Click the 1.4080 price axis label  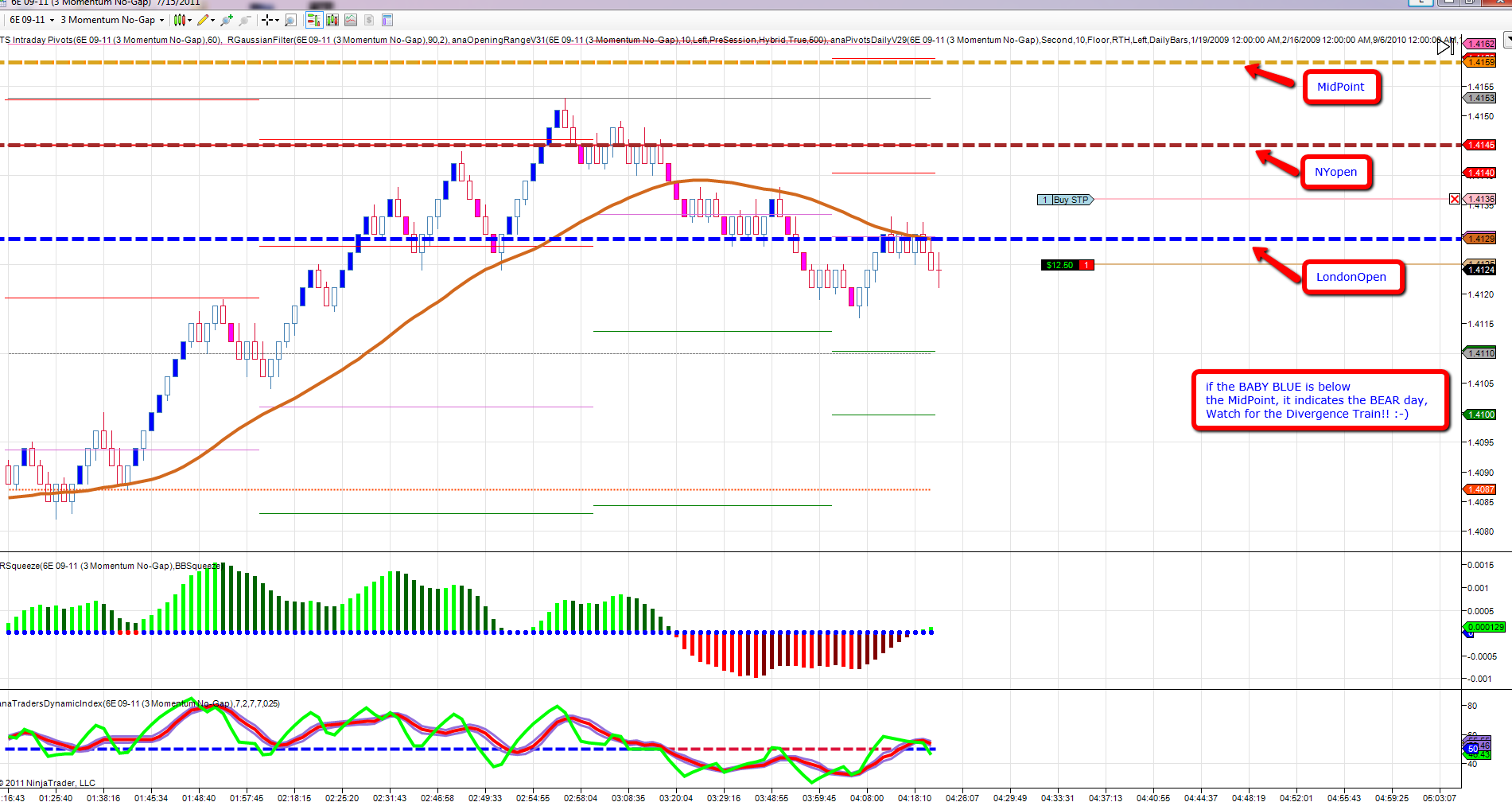pos(1481,531)
